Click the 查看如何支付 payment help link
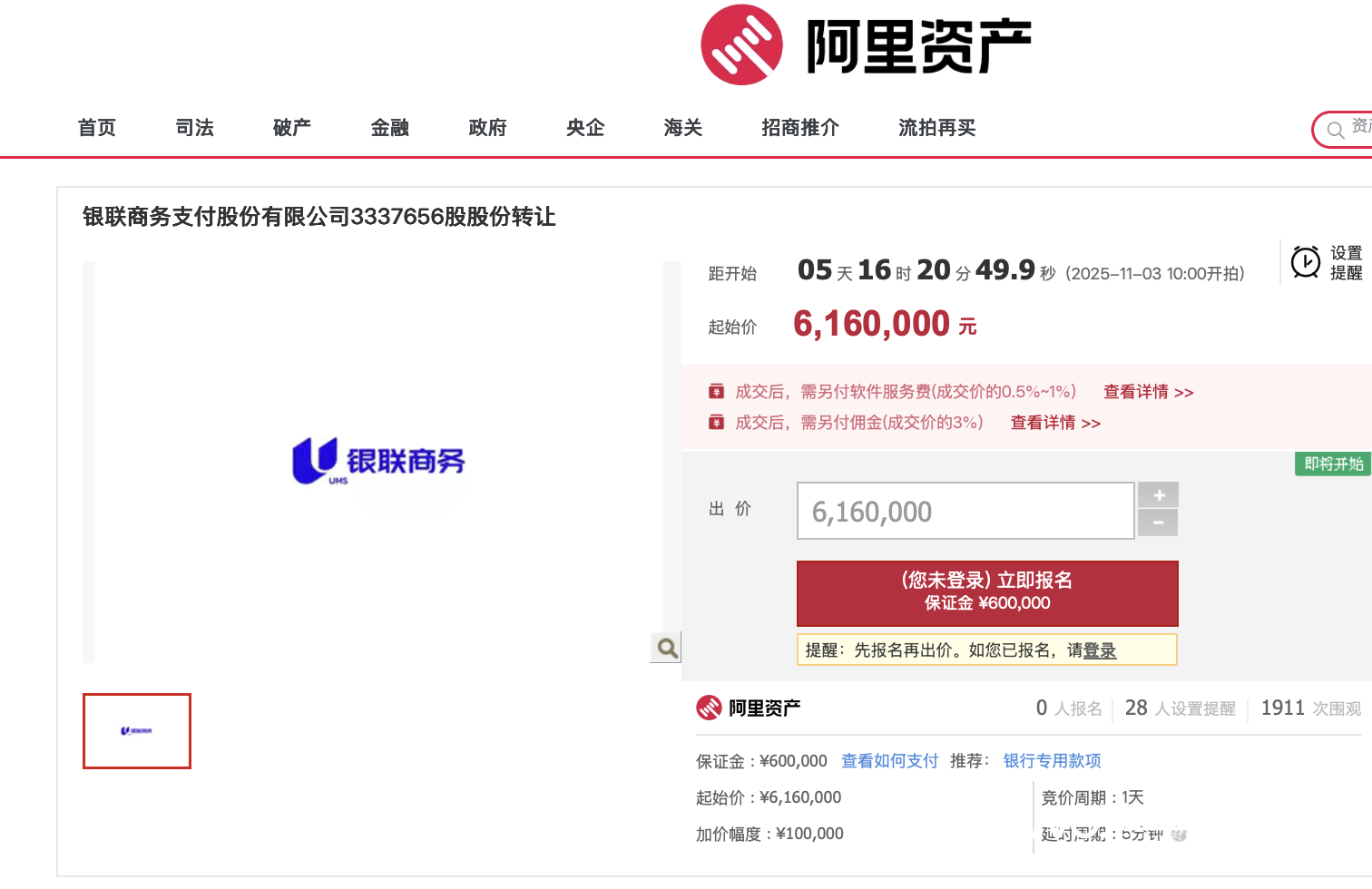 [888, 761]
